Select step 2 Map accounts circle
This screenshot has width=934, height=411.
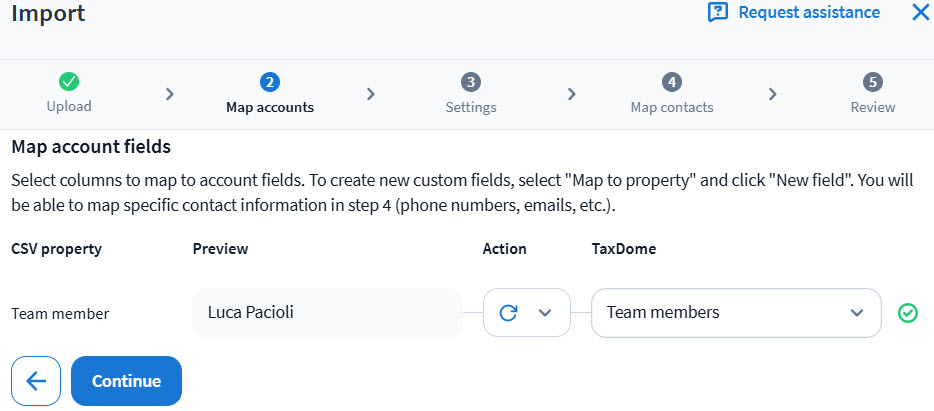coord(269,82)
